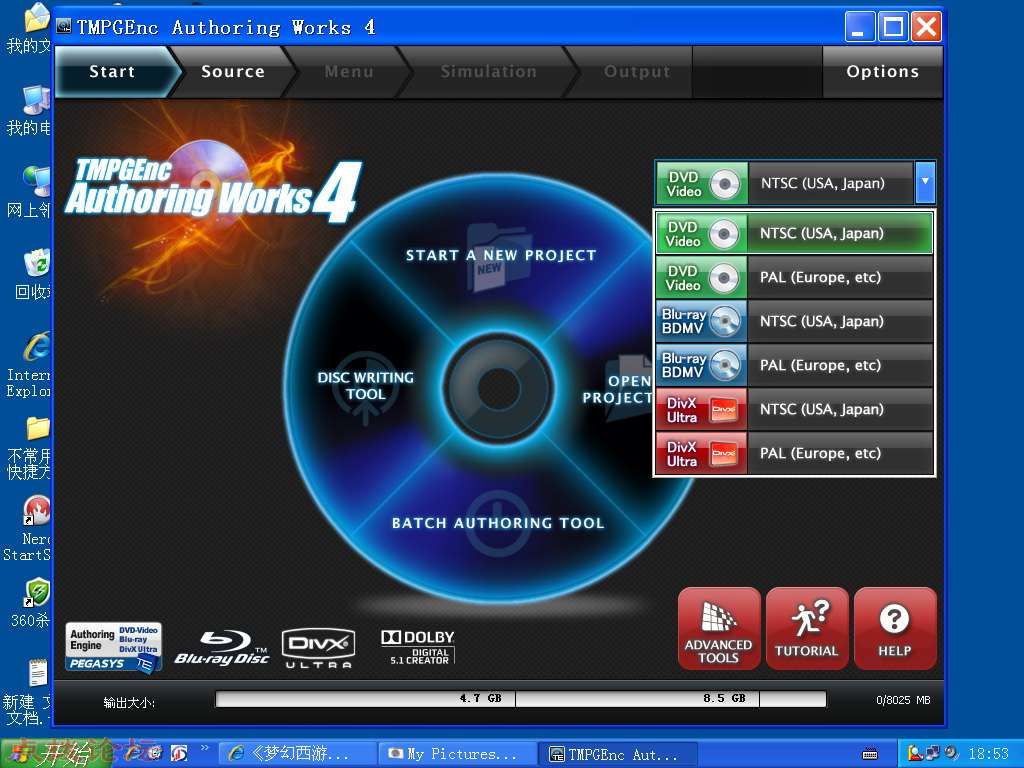The image size is (1024, 768).
Task: Click the DivX Ultra logo
Action: 318,648
